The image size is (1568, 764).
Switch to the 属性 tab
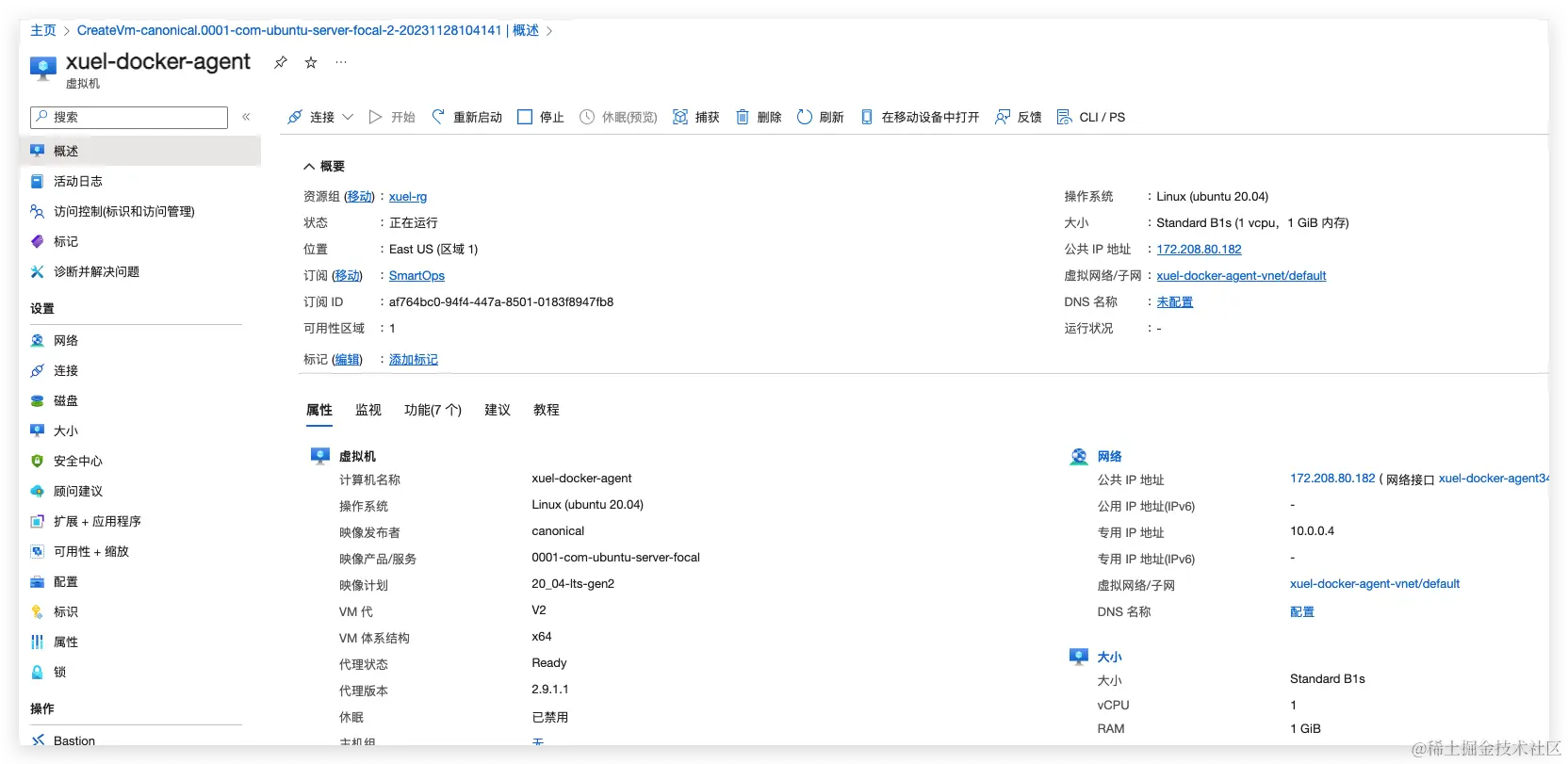(319, 410)
